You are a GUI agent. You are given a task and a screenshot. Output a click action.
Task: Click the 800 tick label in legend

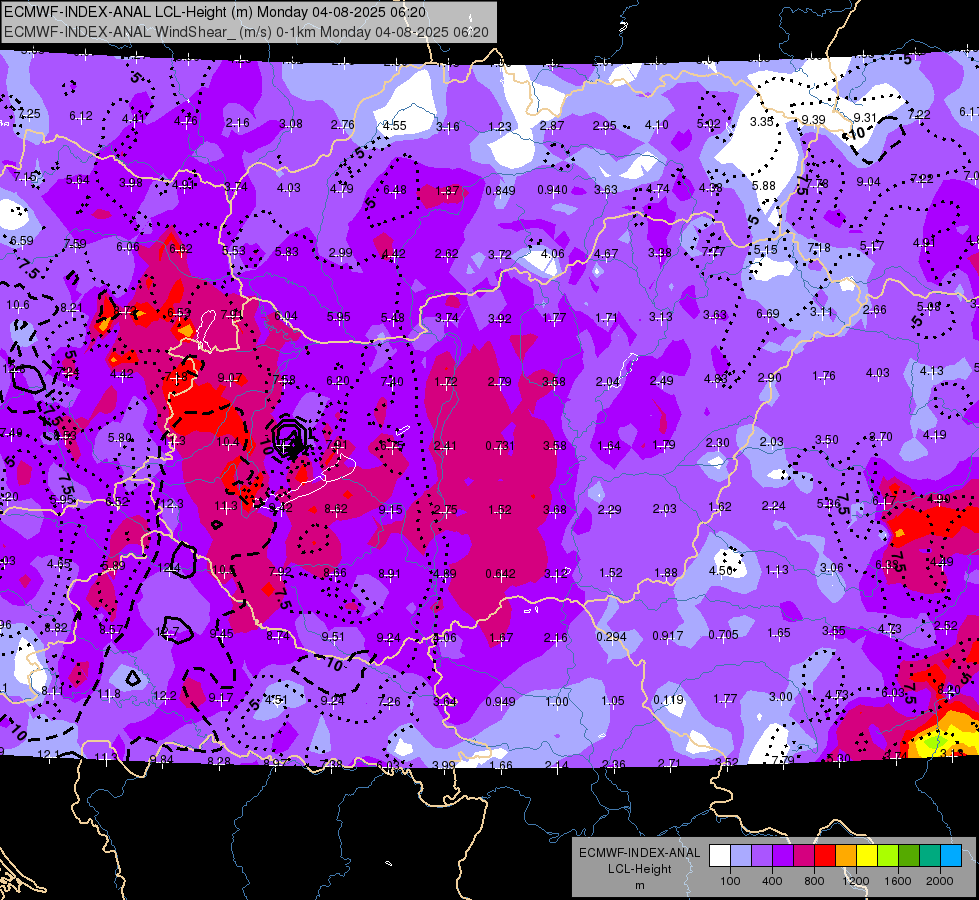(814, 881)
